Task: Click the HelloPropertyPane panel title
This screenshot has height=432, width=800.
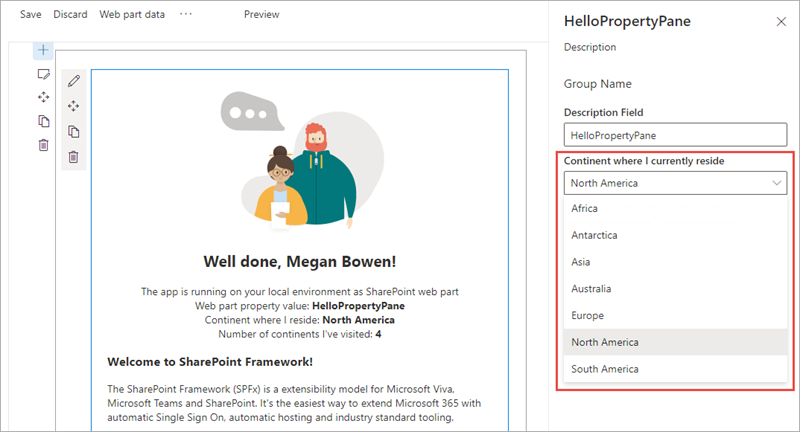Action: [627, 21]
